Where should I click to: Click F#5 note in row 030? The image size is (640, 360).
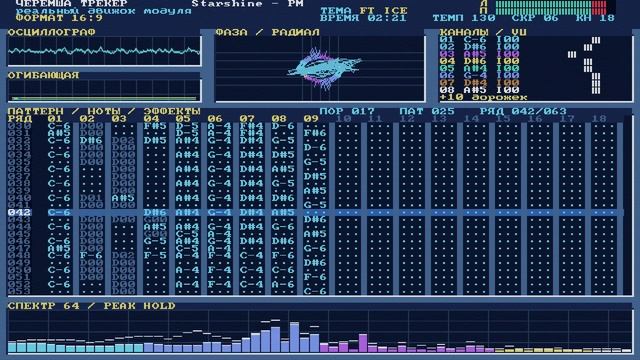(x=155, y=126)
